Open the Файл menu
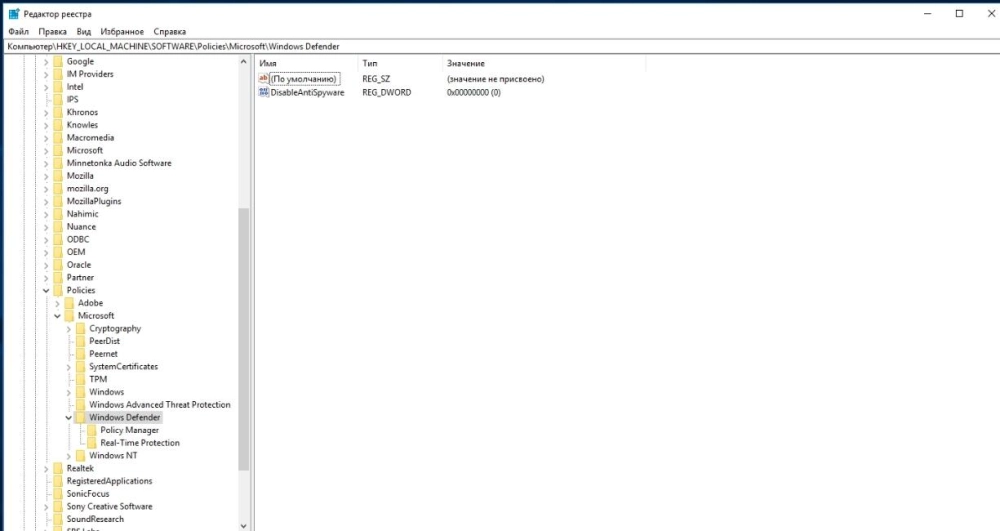Screen dimensions: 1000x531 click(x=18, y=31)
